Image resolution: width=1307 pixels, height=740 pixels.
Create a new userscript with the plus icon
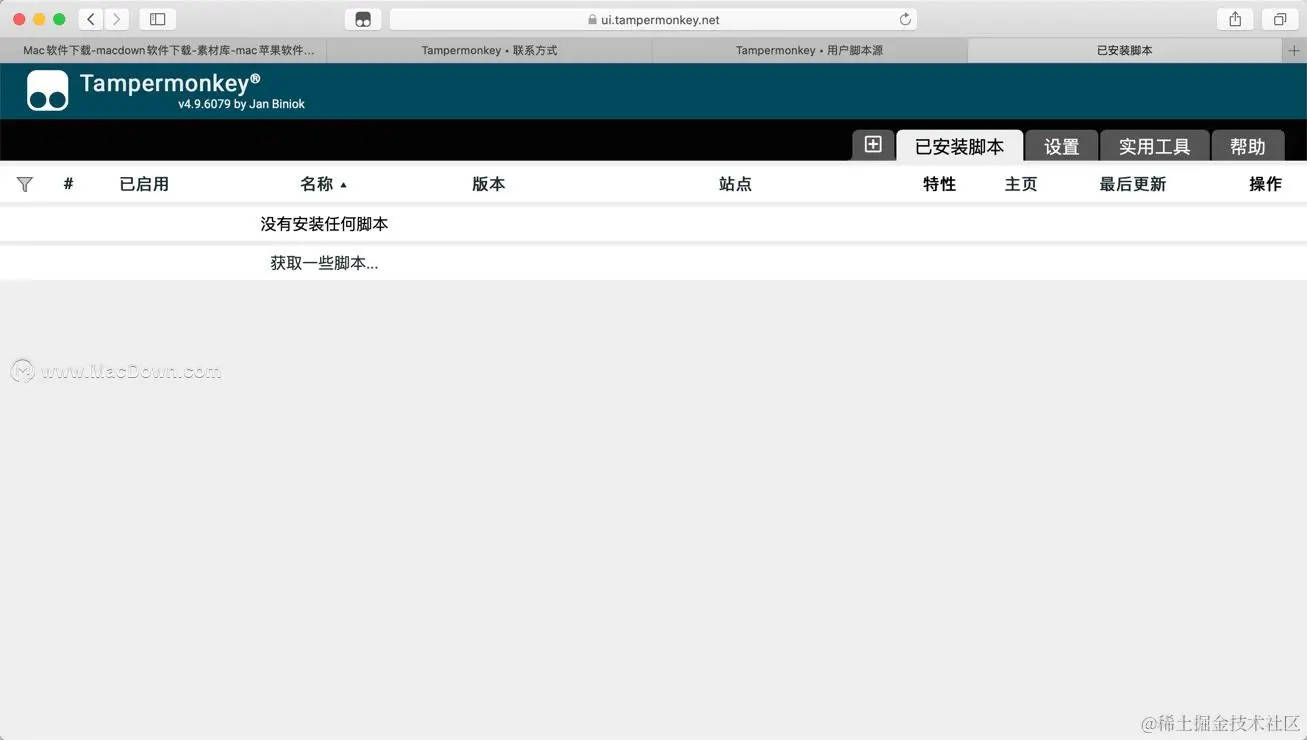point(872,145)
